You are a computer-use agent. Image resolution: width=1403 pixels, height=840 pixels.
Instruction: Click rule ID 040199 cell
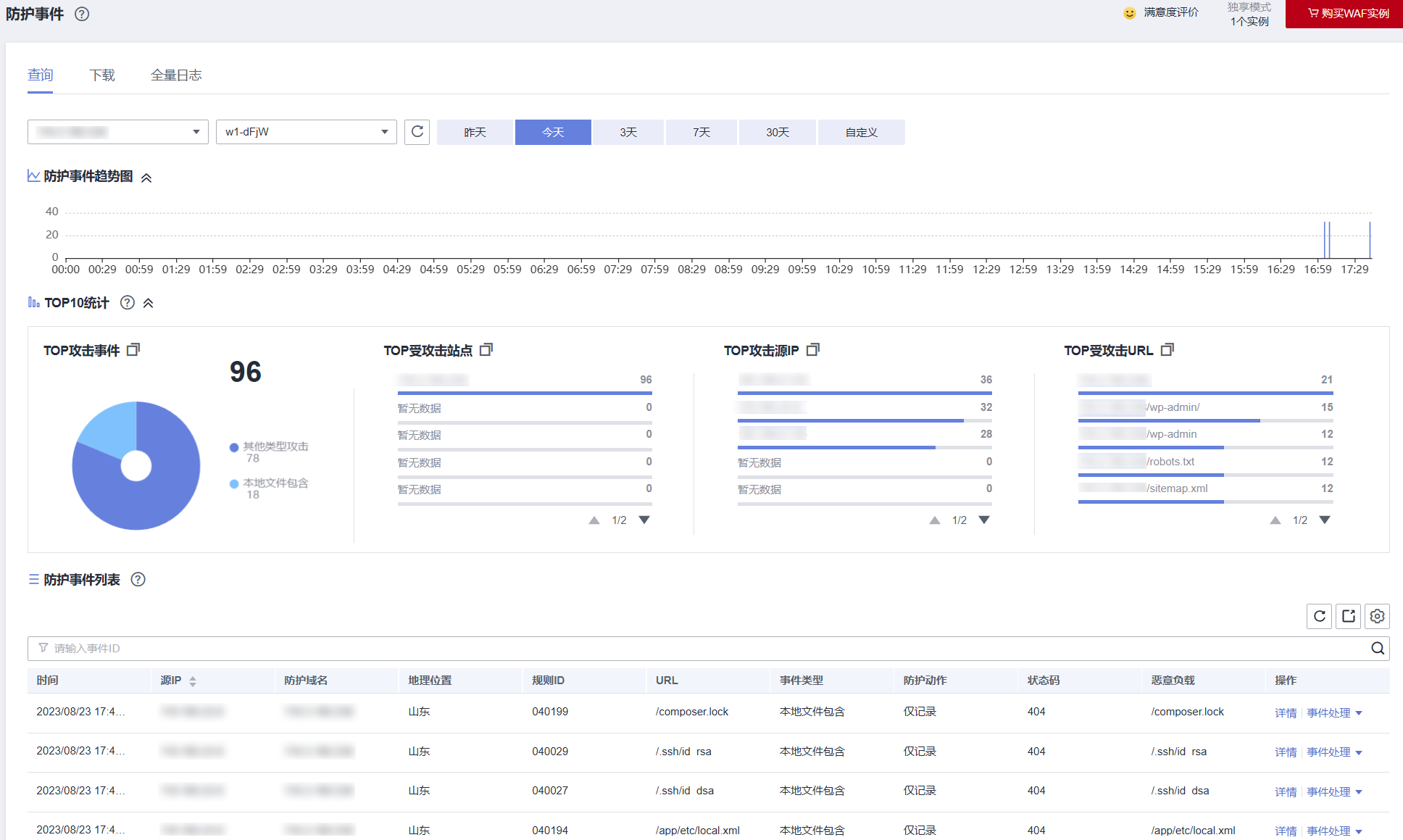click(x=550, y=712)
